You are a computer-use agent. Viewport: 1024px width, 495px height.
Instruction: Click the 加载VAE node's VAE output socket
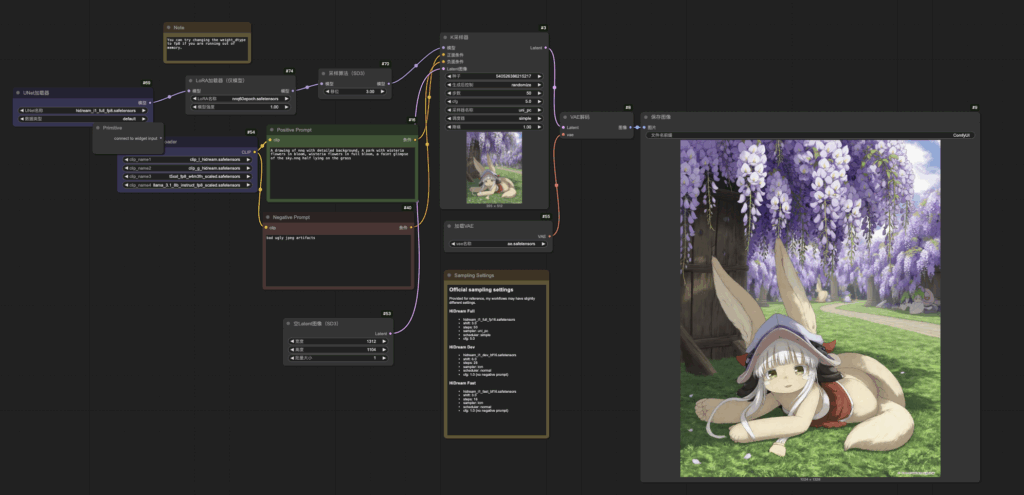(551, 236)
